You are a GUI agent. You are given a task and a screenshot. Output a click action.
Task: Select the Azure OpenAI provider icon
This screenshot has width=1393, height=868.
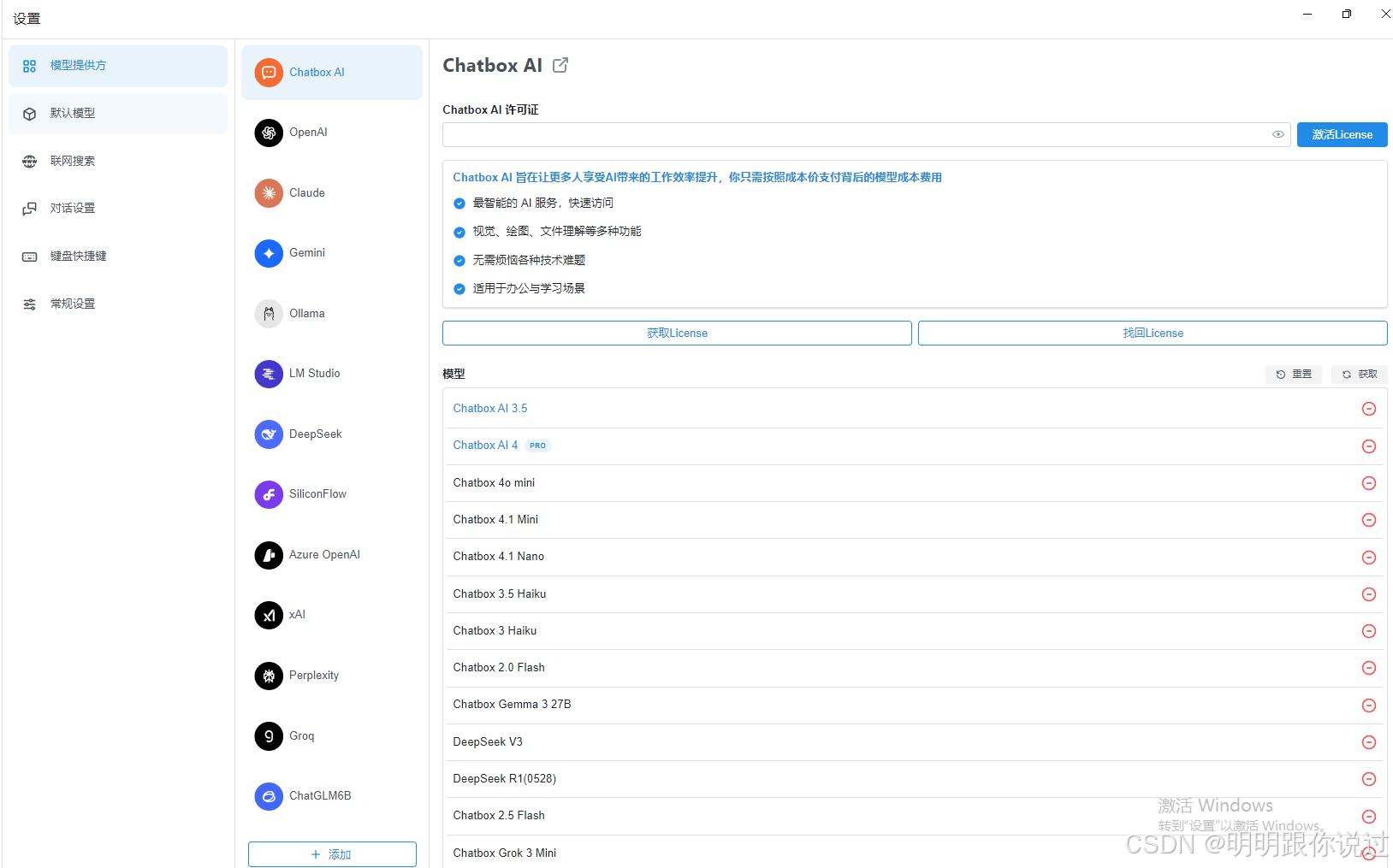[269, 555]
